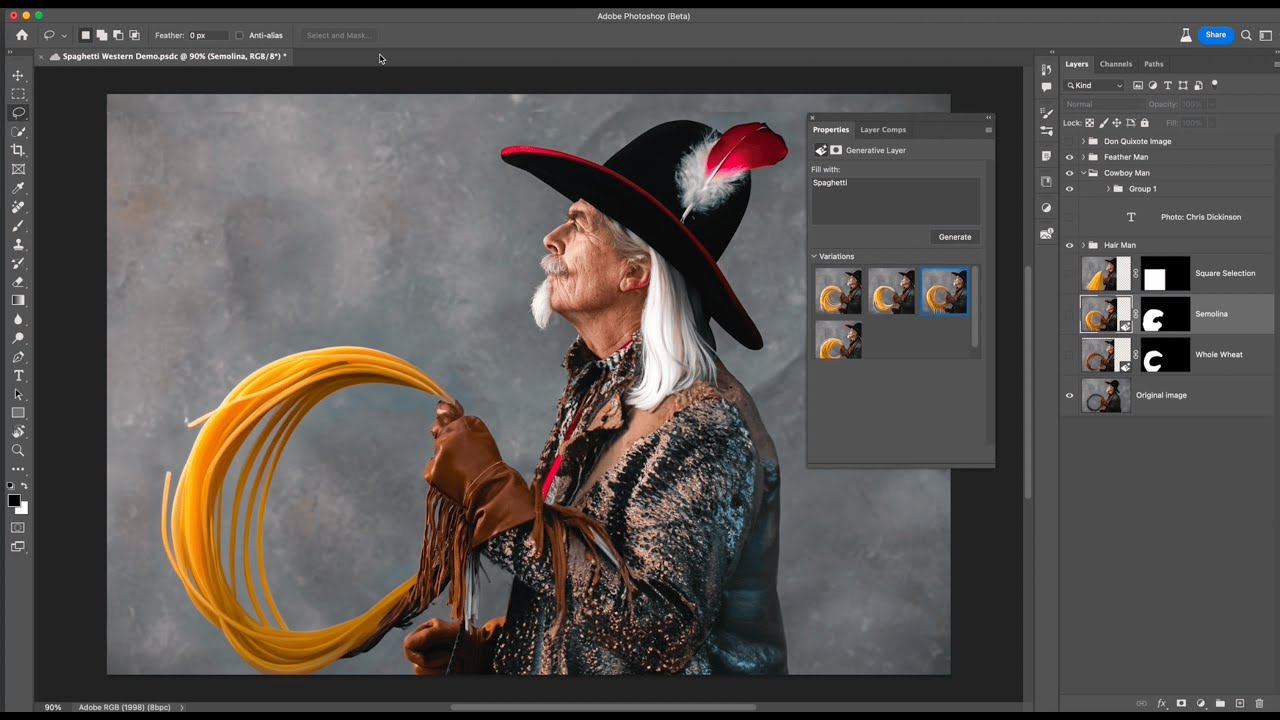Select the Clone Stamp tool
The height and width of the screenshot is (720, 1280).
click(17, 245)
